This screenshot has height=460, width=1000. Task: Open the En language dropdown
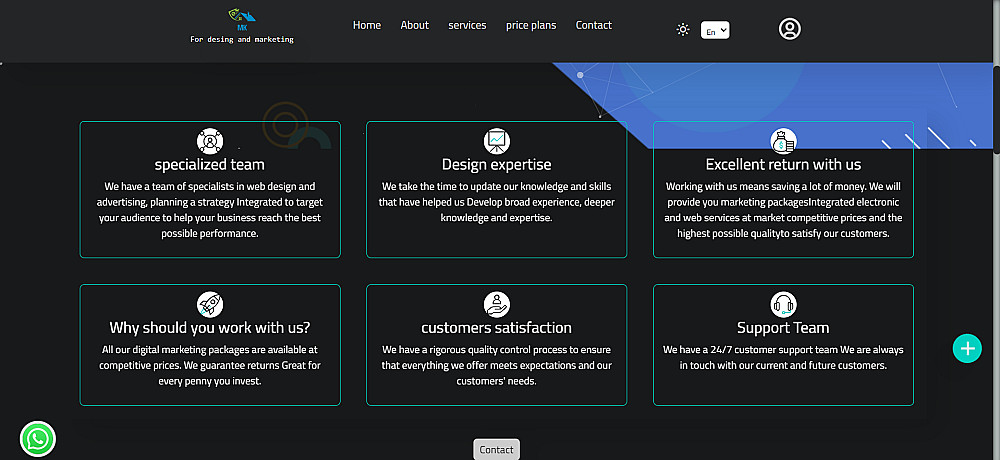pyautogui.click(x=715, y=30)
